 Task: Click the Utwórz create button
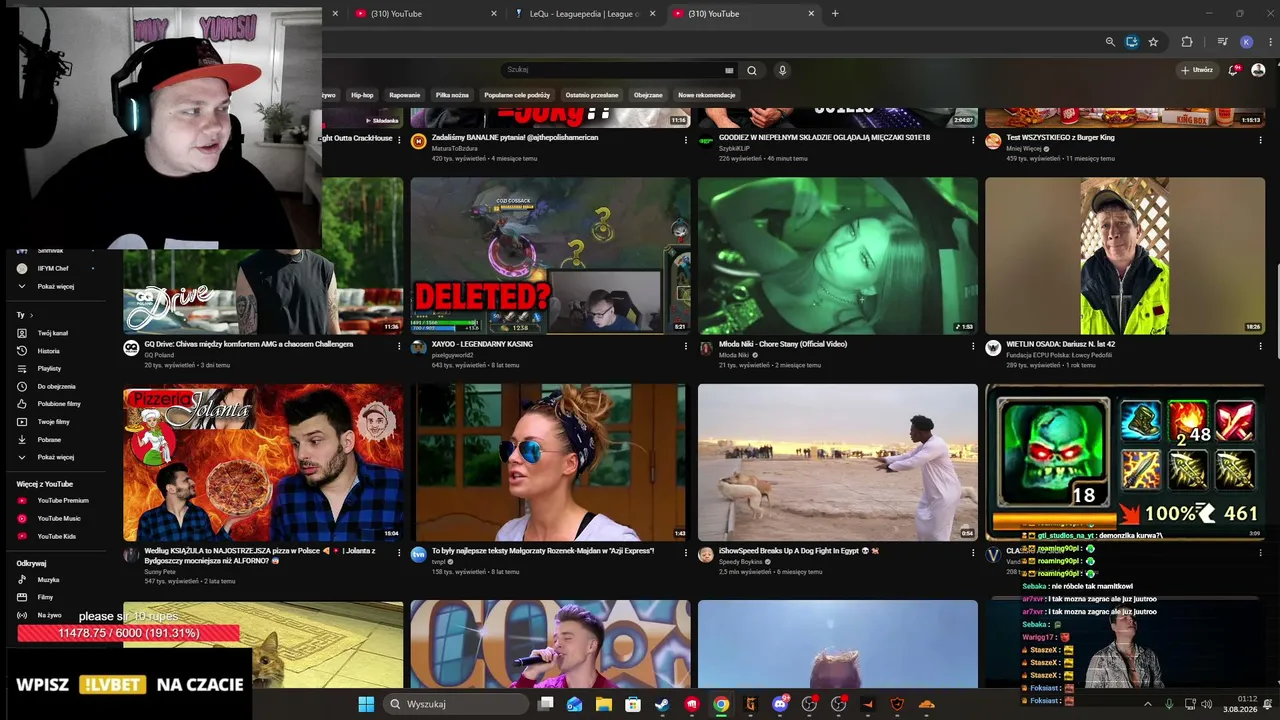pos(1197,70)
